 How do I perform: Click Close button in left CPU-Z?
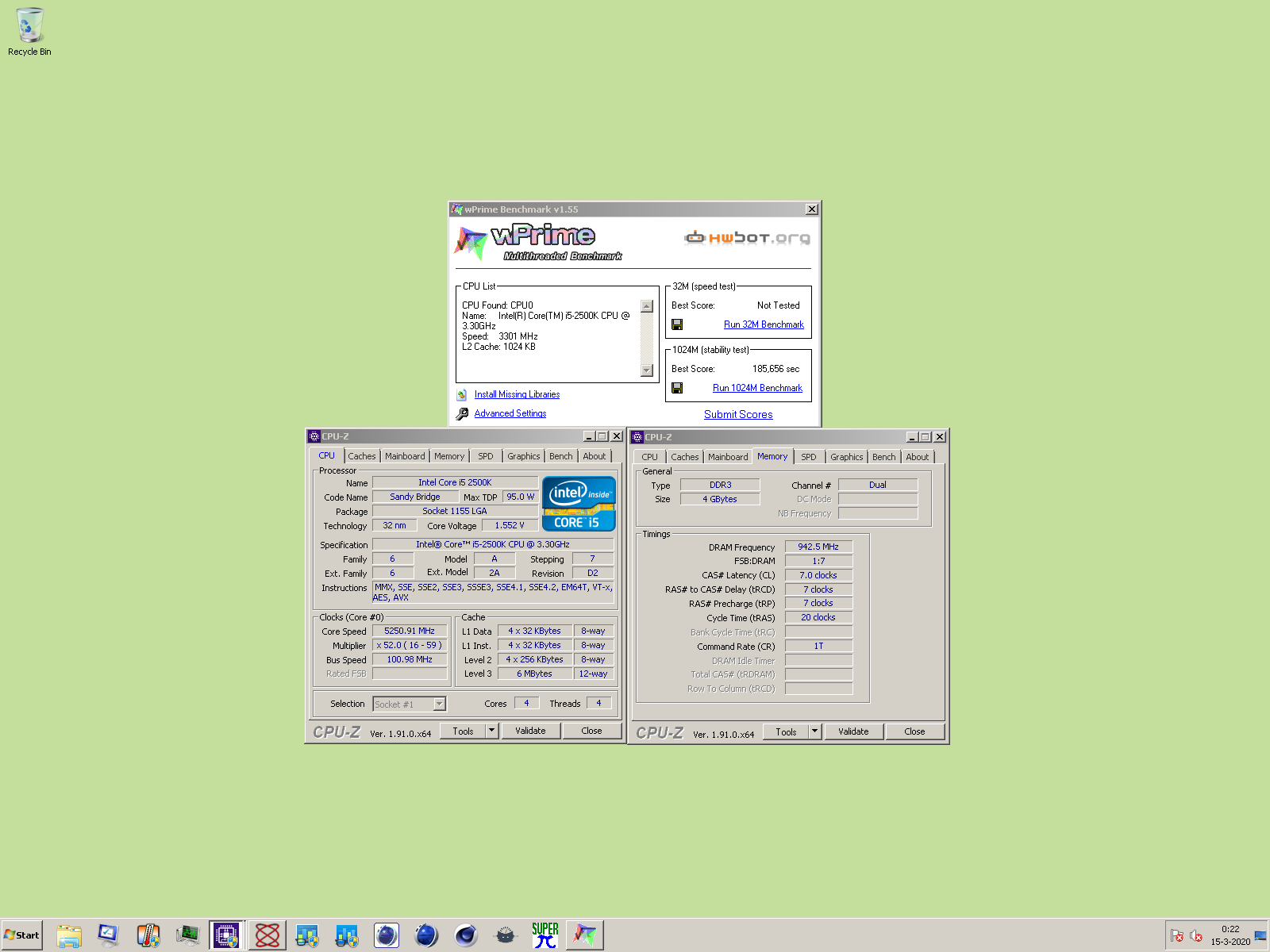pyautogui.click(x=591, y=731)
